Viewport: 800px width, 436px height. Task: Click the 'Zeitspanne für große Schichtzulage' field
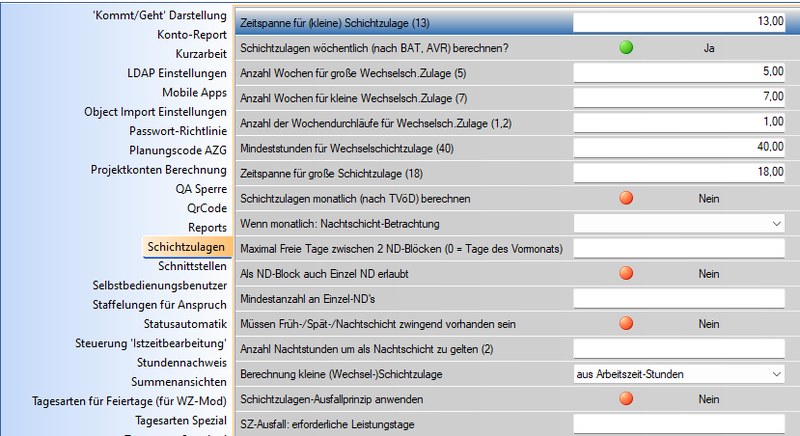(x=680, y=173)
